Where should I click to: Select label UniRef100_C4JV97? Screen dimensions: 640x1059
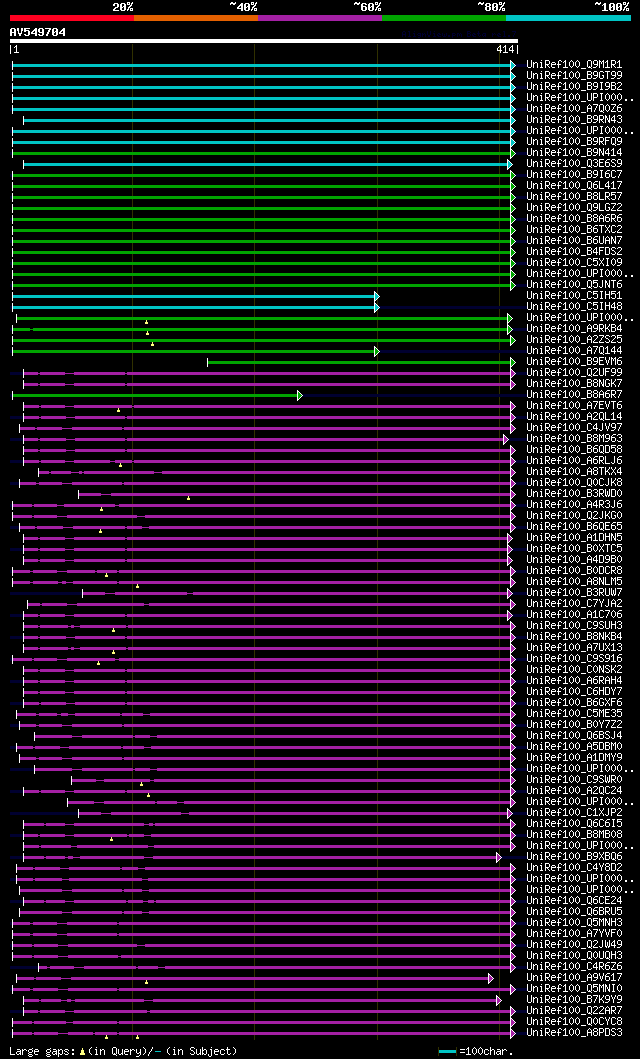click(x=575, y=427)
